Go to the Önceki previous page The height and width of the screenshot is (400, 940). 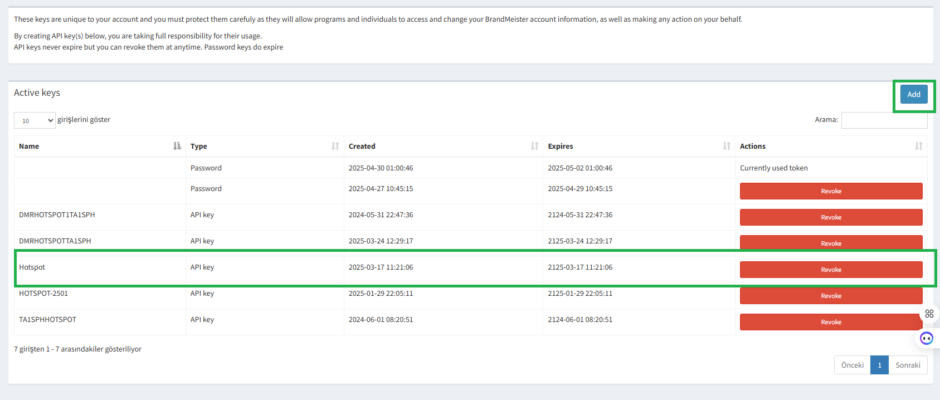point(852,365)
